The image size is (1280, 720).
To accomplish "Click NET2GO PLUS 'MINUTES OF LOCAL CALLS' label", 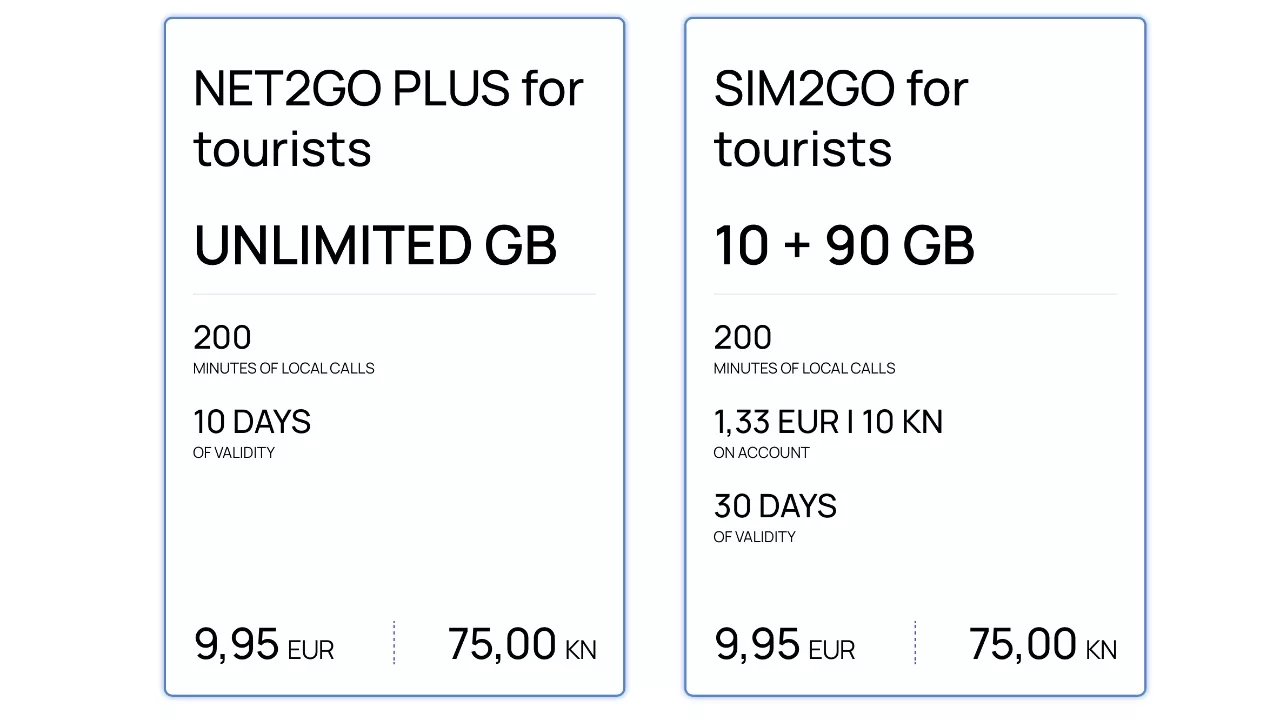I will [284, 369].
